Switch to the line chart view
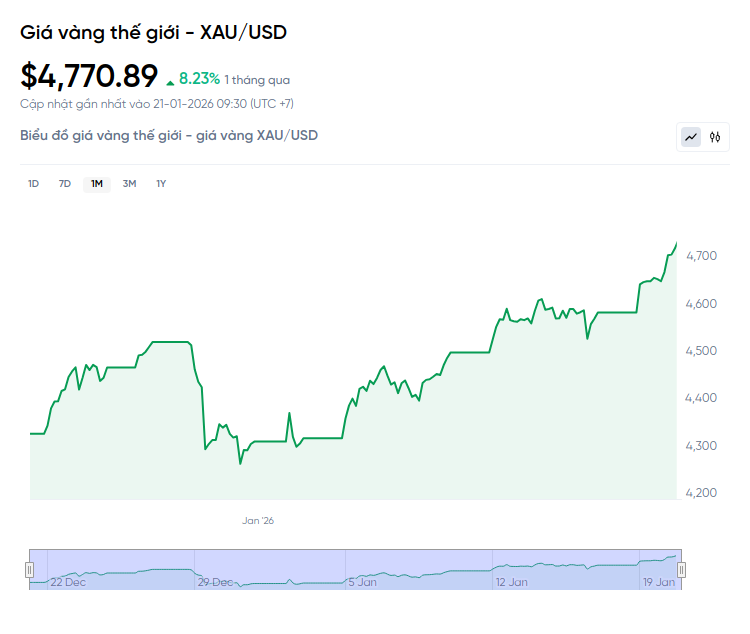This screenshot has width=750, height=634. tap(691, 137)
